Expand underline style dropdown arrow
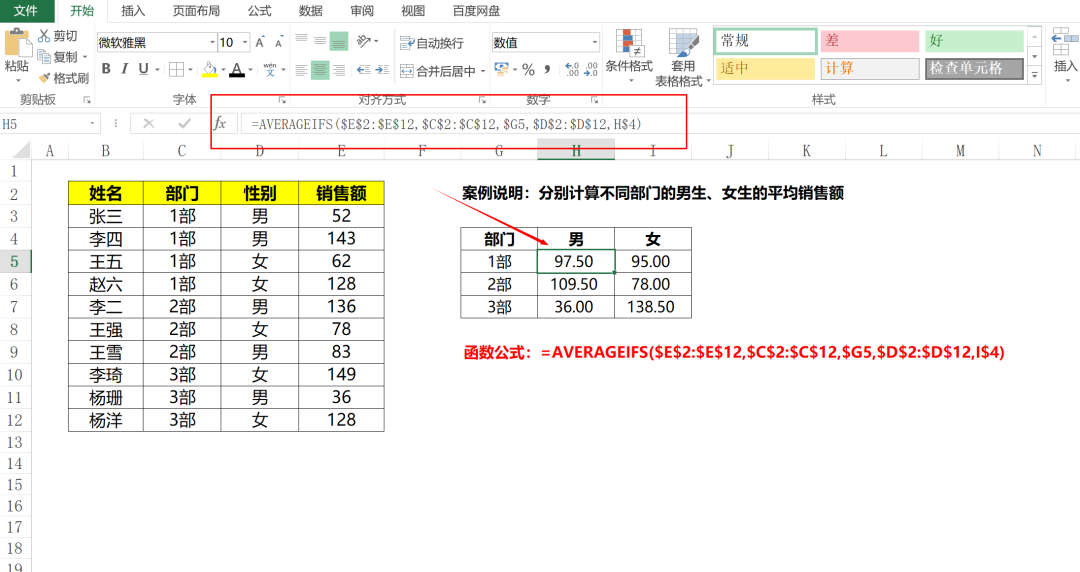This screenshot has height=572, width=1080. [157, 70]
